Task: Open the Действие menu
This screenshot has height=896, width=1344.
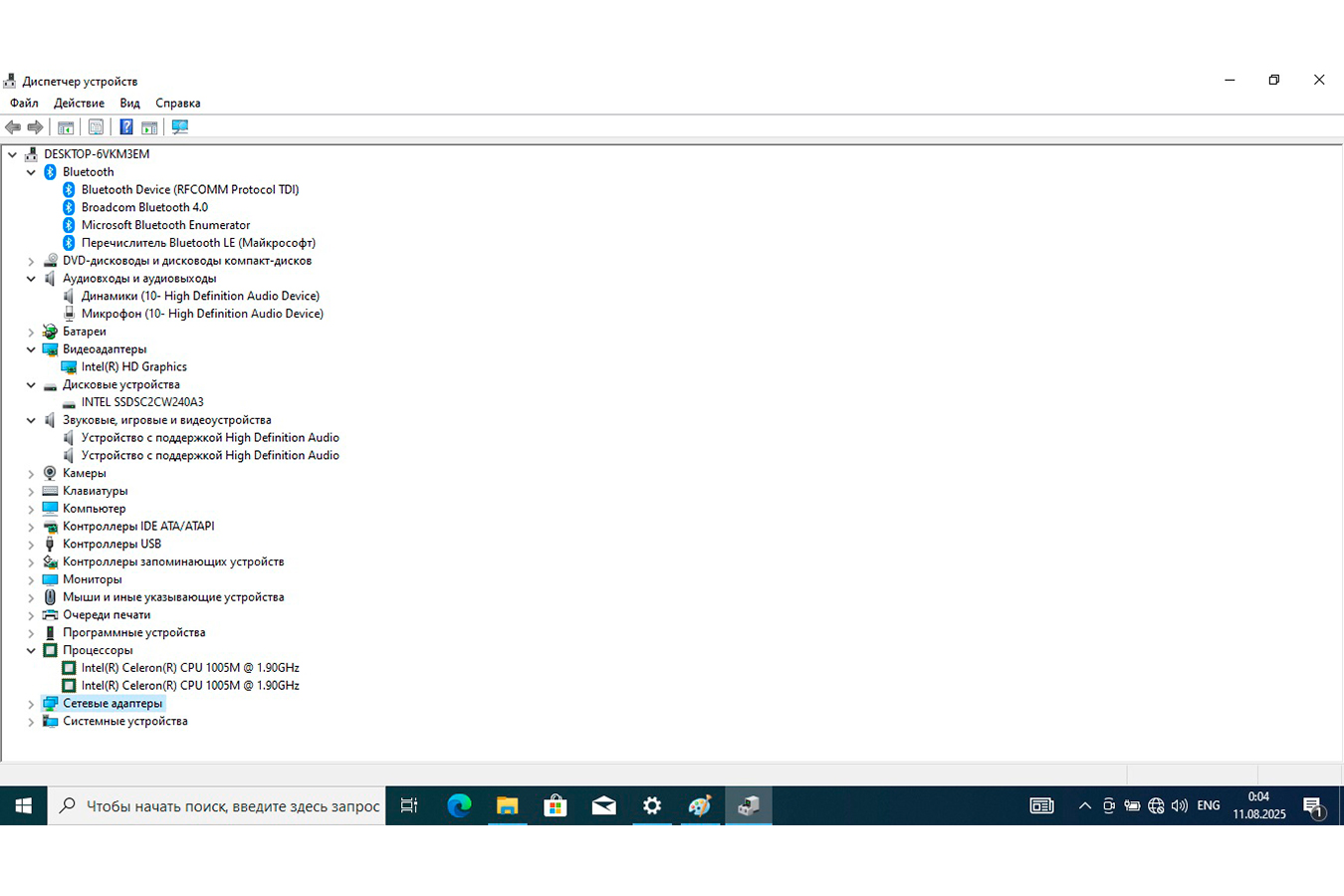Action: click(x=79, y=104)
